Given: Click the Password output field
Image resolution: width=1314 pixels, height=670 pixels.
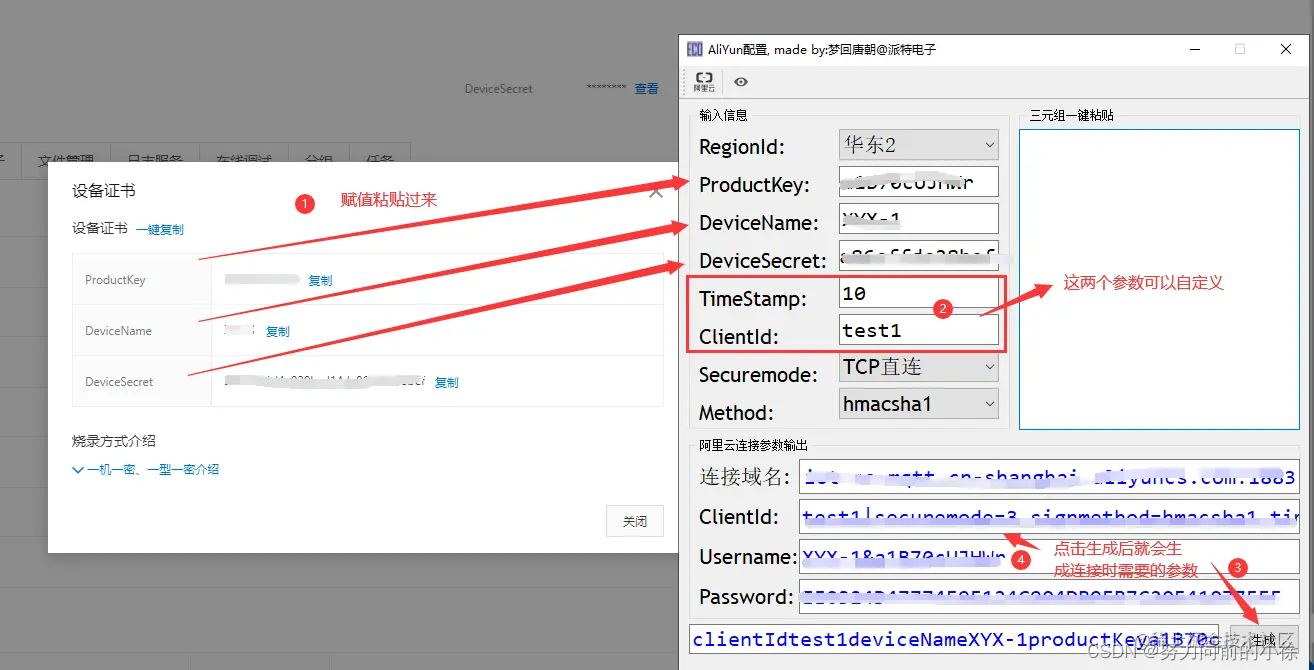Looking at the screenshot, I should pos(1048,597).
